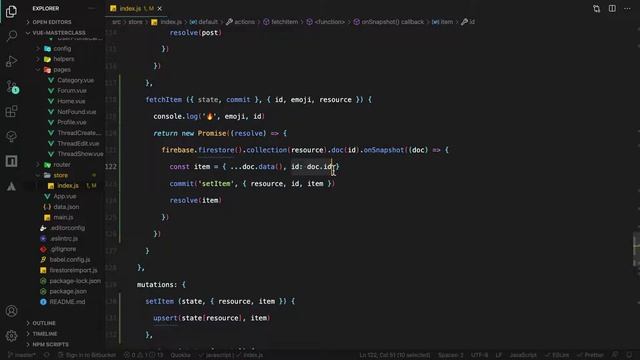Click the editor minimap scrollbar
The width and height of the screenshot is (640, 360).
point(636,249)
